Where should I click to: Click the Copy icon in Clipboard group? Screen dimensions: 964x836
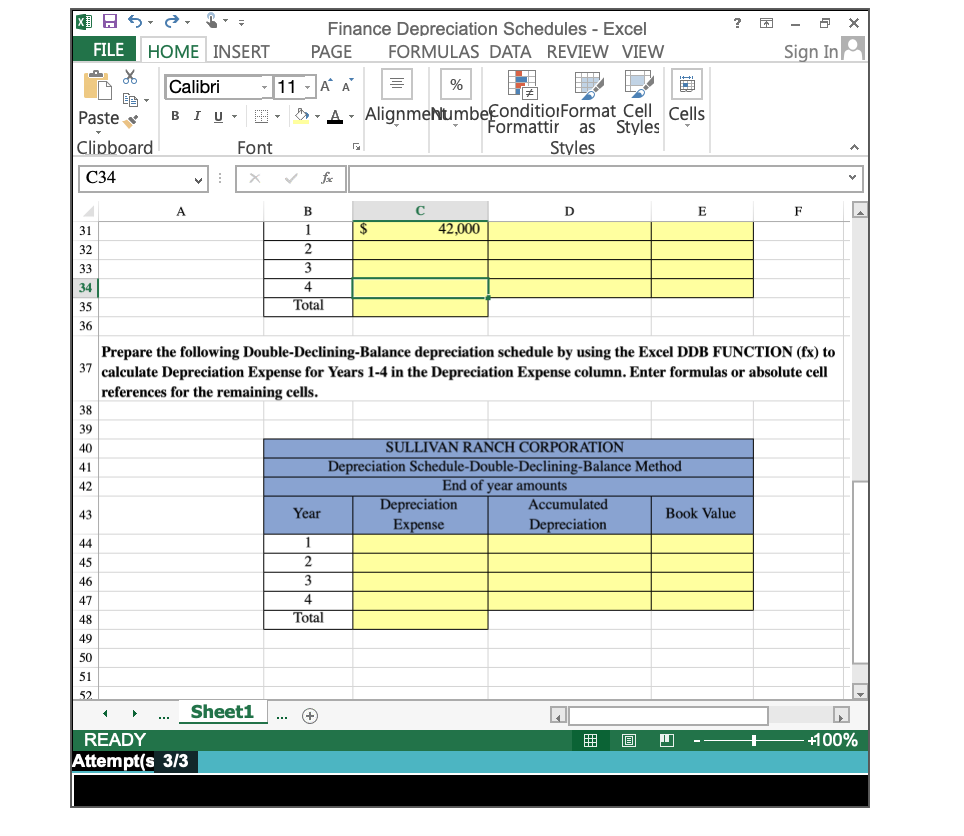(x=130, y=99)
